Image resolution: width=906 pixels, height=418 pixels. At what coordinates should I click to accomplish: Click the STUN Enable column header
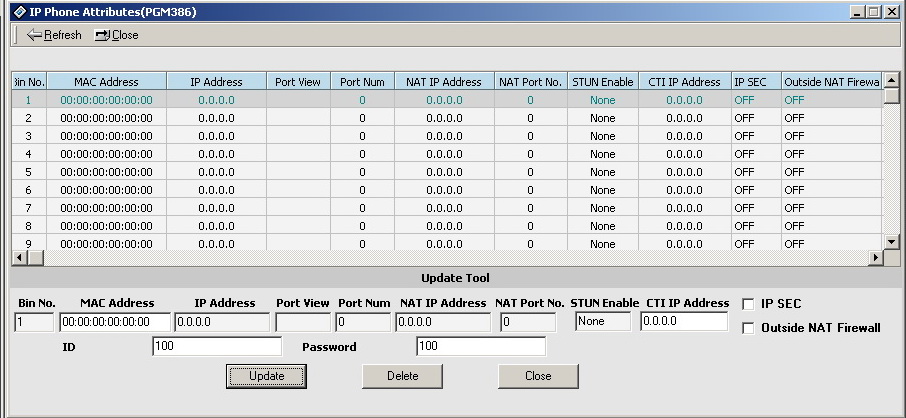(602, 82)
